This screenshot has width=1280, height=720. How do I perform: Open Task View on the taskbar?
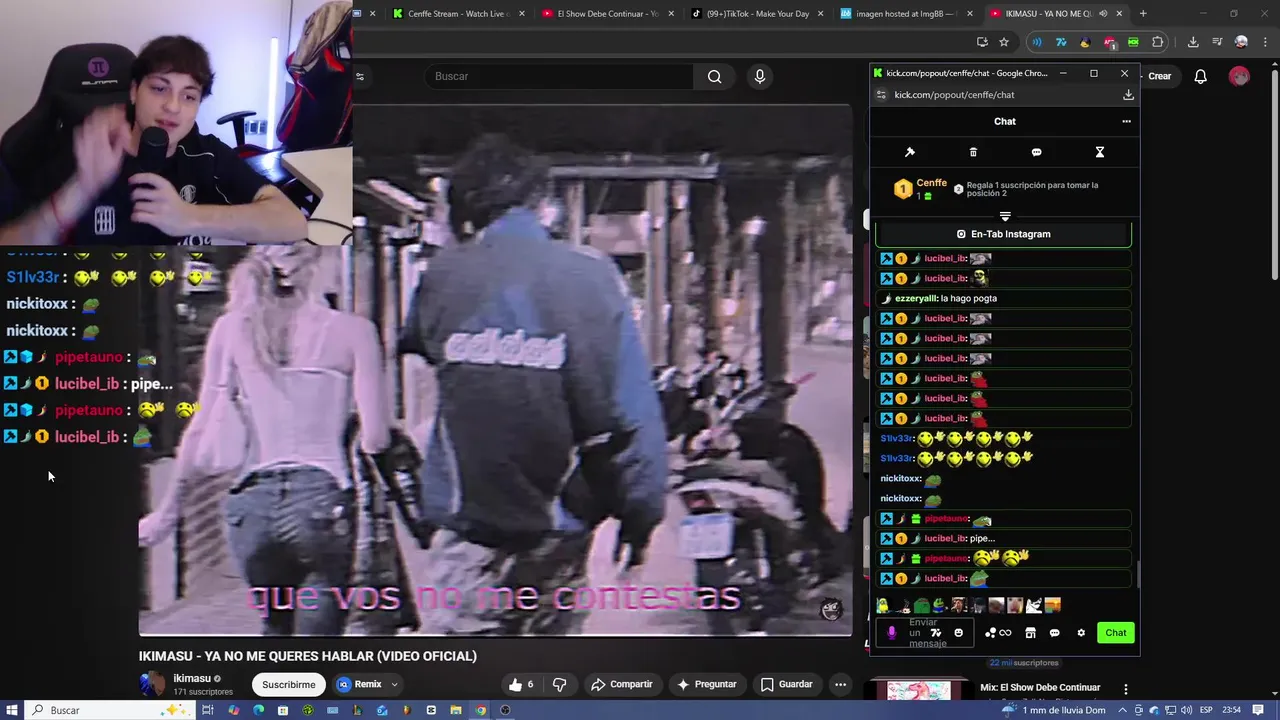pyautogui.click(x=208, y=710)
